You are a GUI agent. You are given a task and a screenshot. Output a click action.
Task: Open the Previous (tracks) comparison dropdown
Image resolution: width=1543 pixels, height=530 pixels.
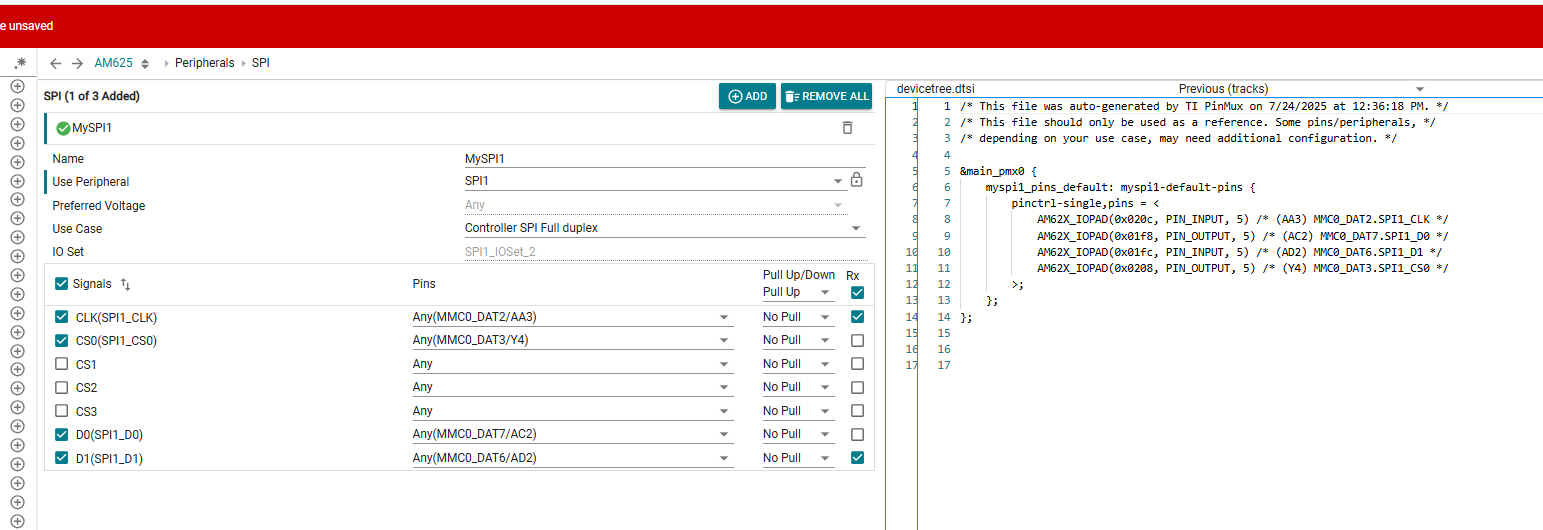1301,88
